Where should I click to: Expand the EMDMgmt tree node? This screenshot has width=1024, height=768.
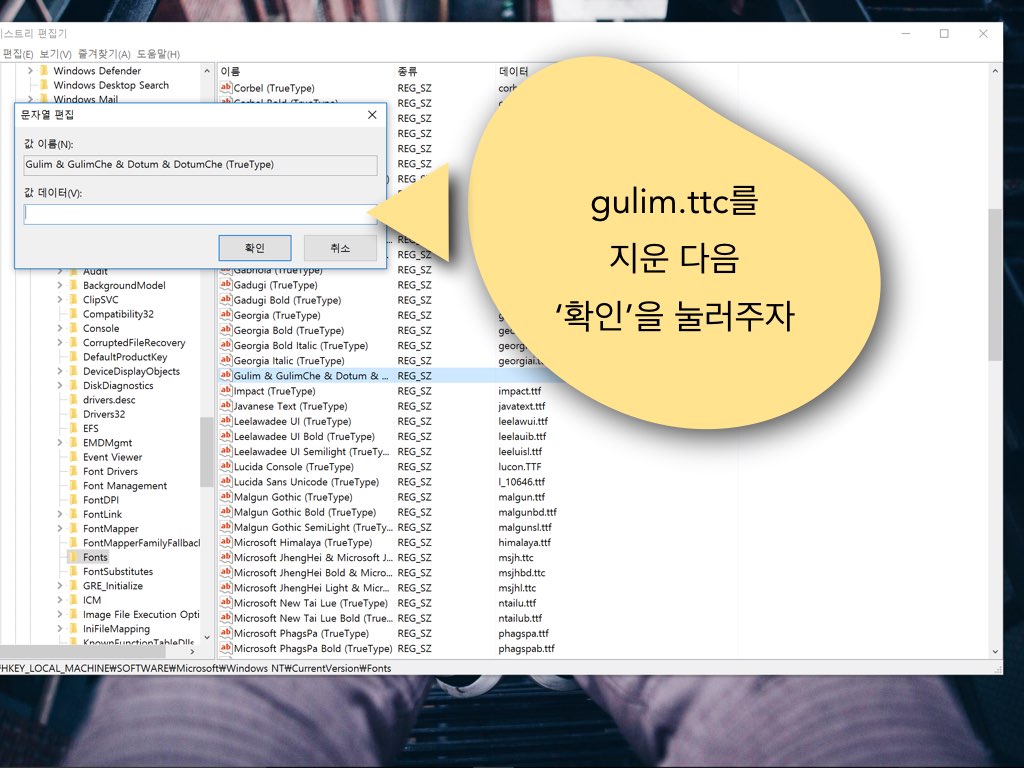tap(59, 443)
